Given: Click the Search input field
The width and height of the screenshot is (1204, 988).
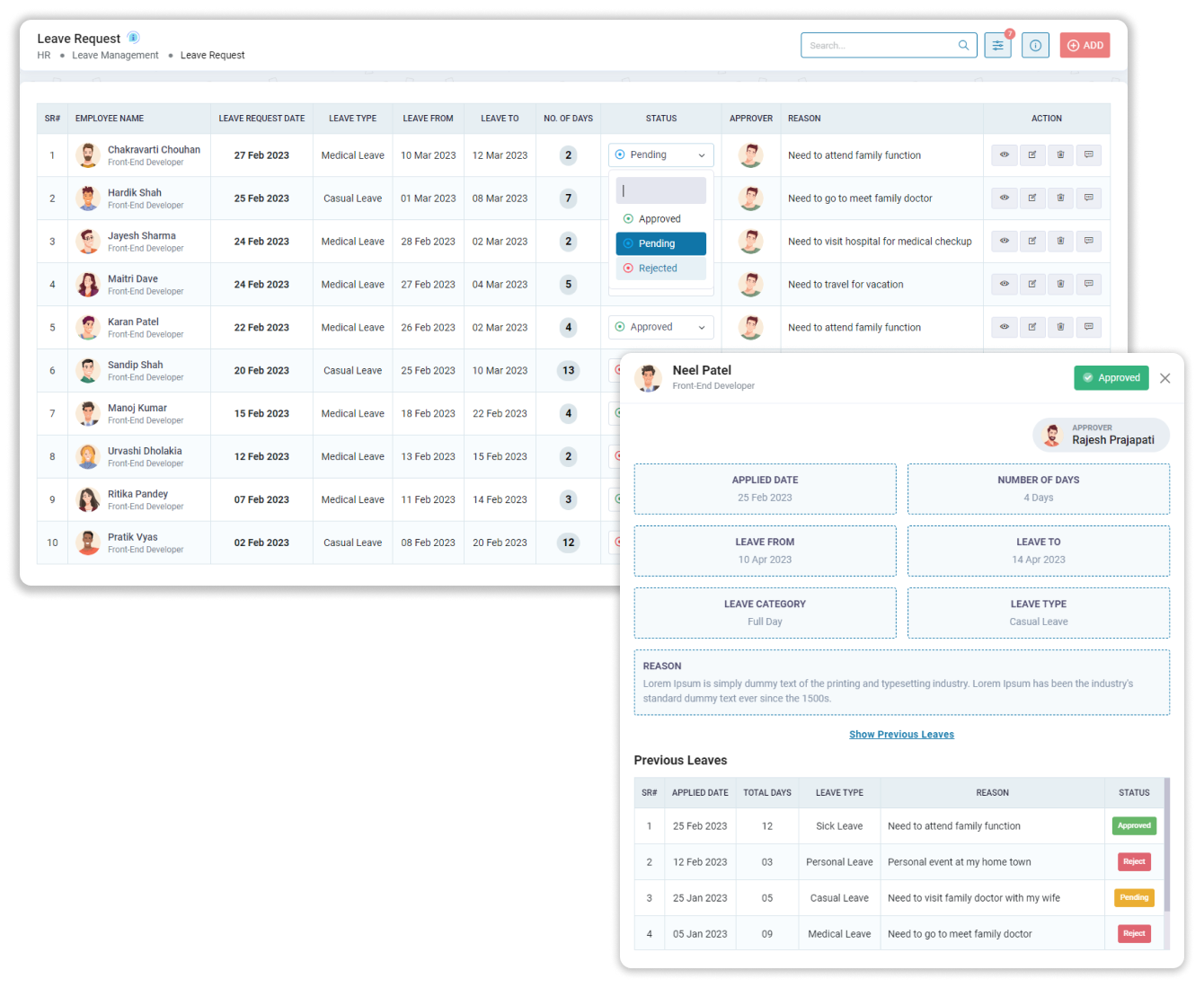Looking at the screenshot, I should click(x=879, y=46).
